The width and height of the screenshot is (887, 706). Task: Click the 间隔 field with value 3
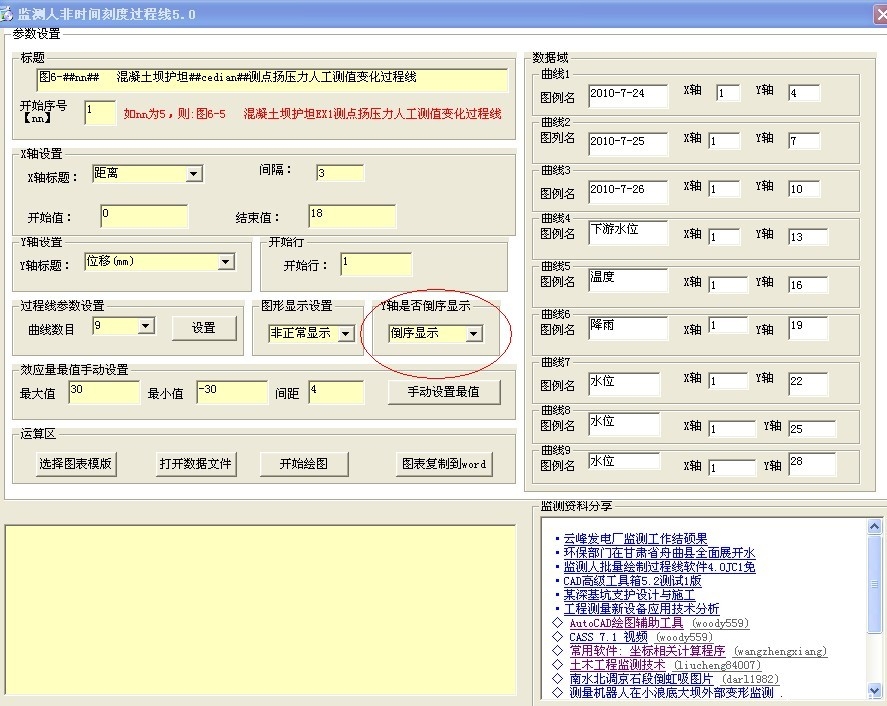pyautogui.click(x=340, y=173)
